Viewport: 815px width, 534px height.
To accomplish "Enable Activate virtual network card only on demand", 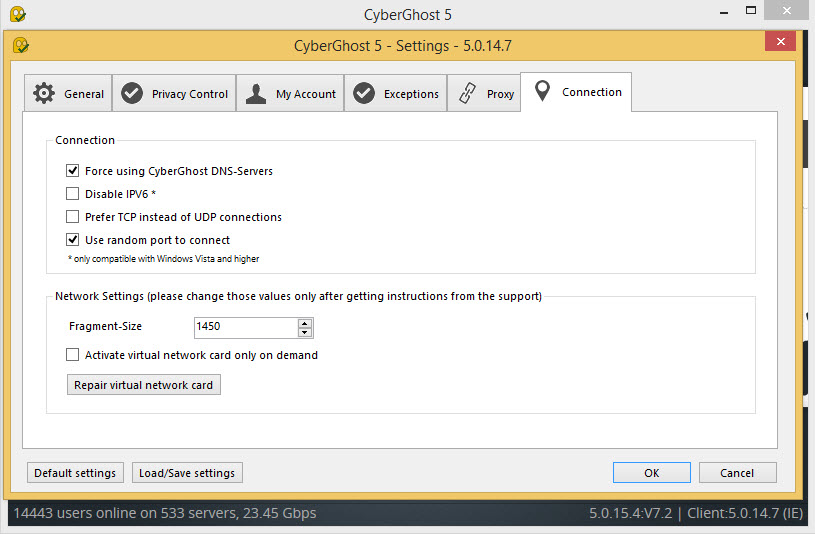I will coord(72,355).
